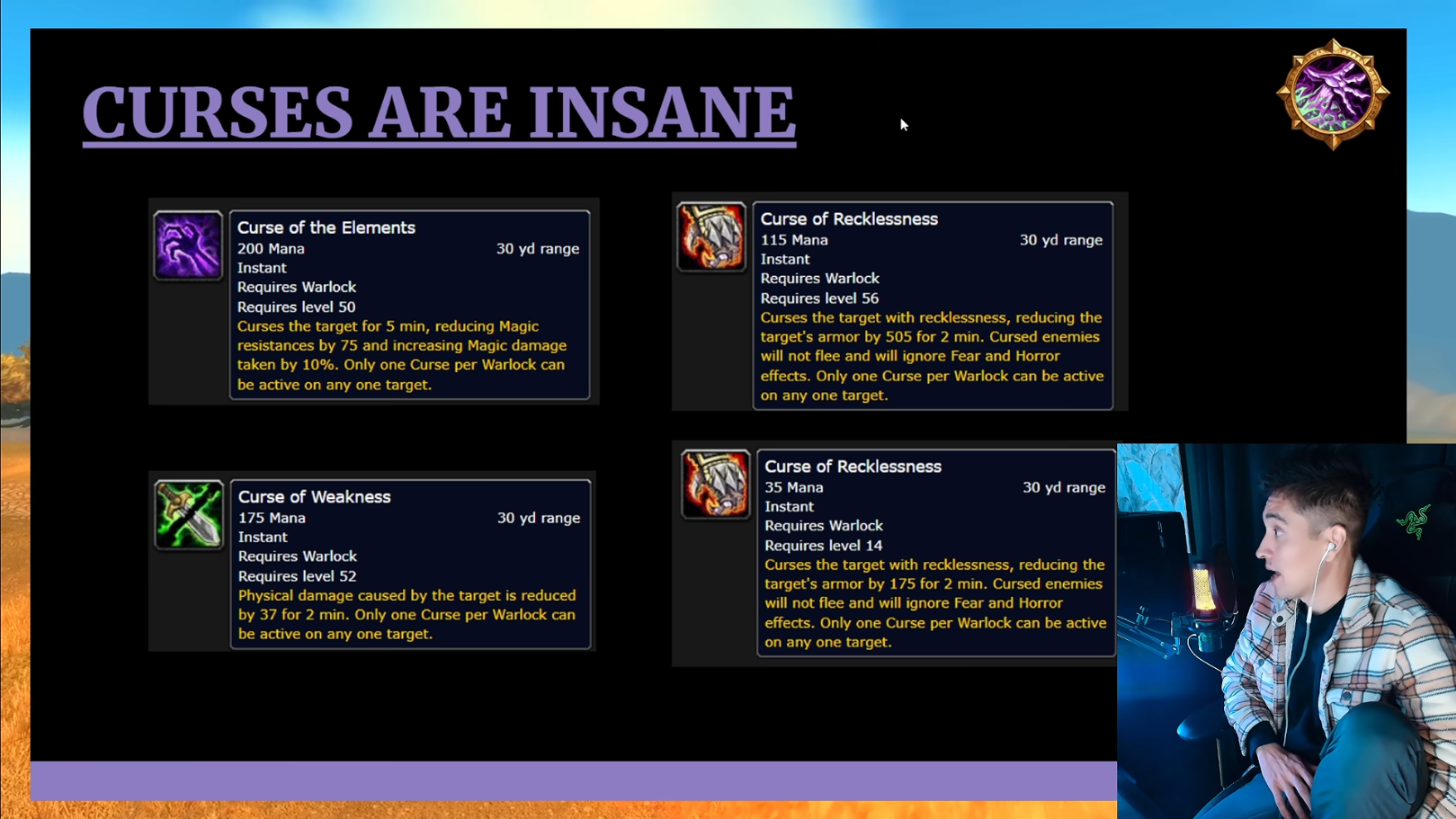Click the icon of the 115 Mana Curse of Recklessness
Screen dimensions: 1456x819
pyautogui.click(x=711, y=237)
